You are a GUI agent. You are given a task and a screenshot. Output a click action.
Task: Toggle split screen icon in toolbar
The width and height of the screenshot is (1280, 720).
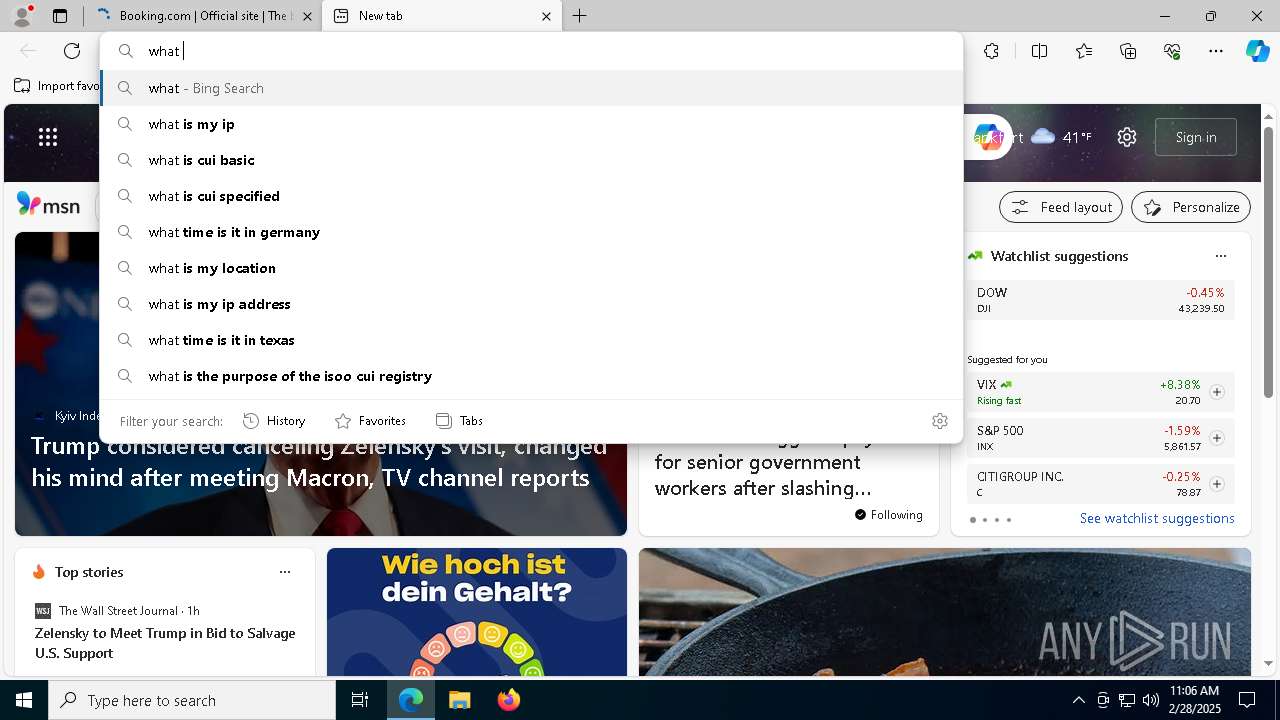point(1039,51)
